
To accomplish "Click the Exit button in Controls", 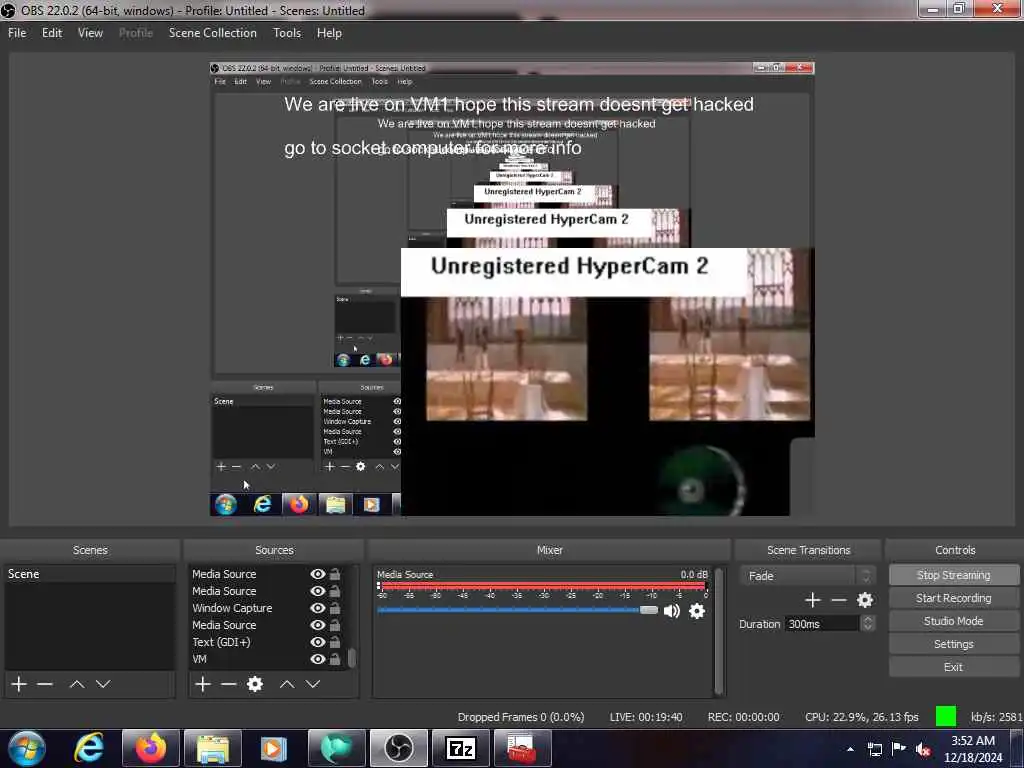I will pyautogui.click(x=953, y=667).
